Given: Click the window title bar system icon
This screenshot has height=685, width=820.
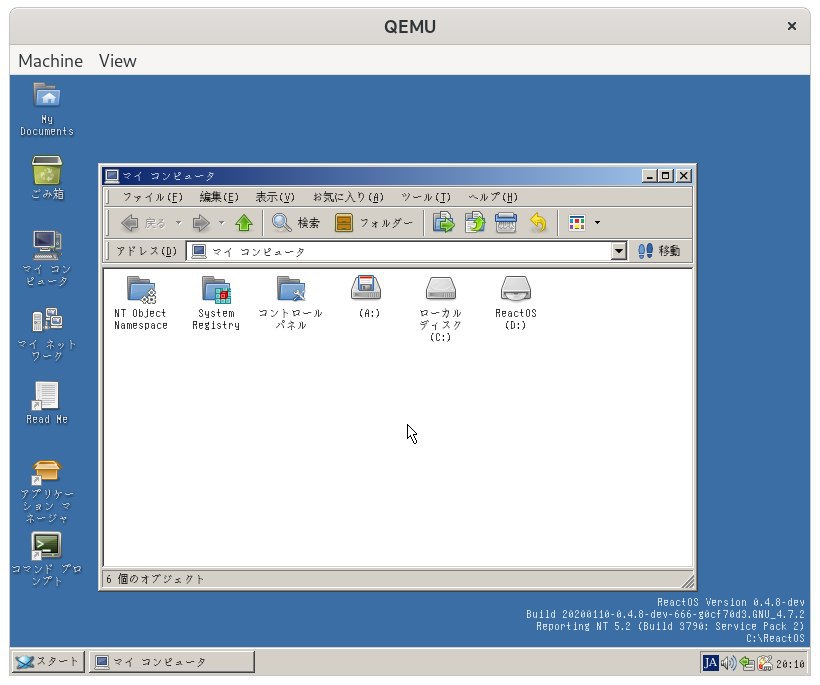Looking at the screenshot, I should [x=111, y=176].
